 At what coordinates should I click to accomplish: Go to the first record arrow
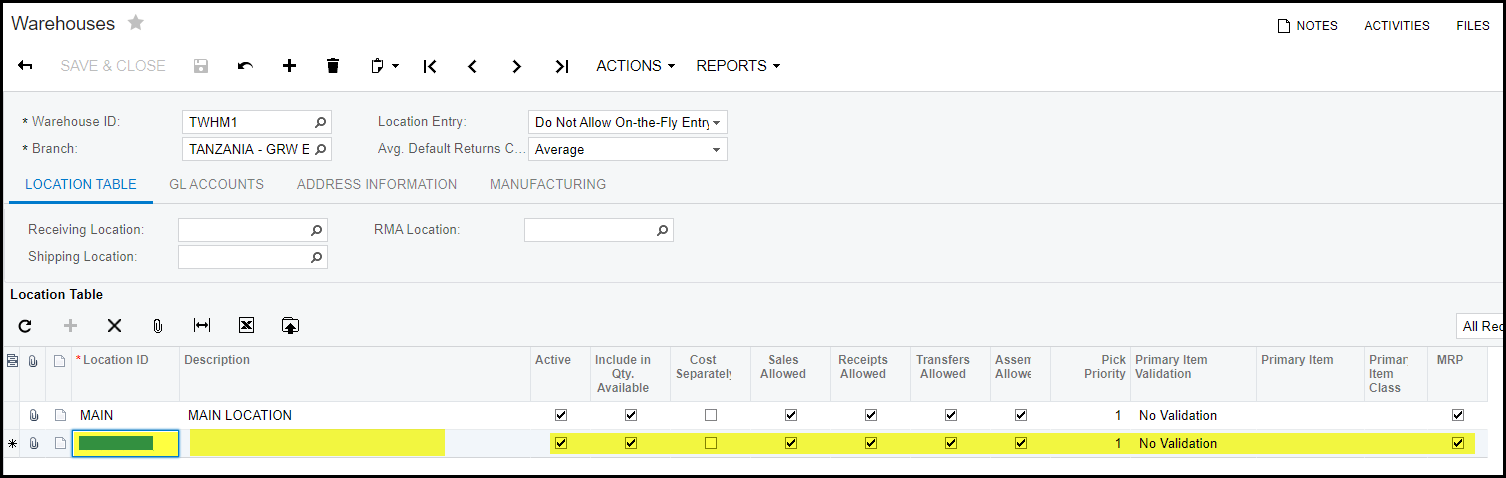coord(430,66)
